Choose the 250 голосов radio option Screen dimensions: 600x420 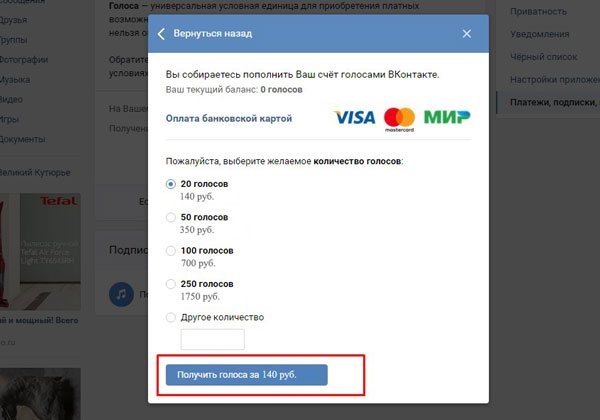[171, 284]
